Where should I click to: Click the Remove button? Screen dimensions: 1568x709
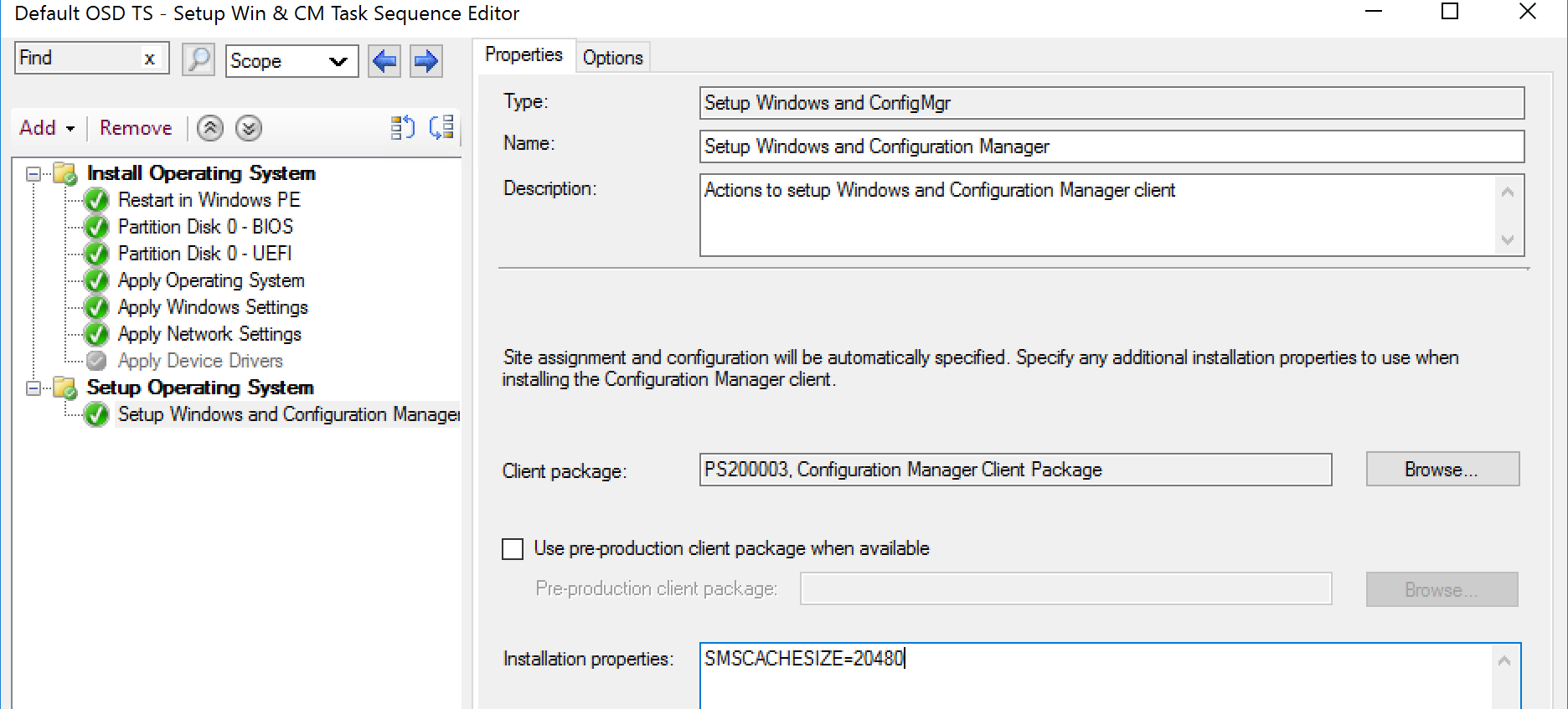pyautogui.click(x=136, y=128)
